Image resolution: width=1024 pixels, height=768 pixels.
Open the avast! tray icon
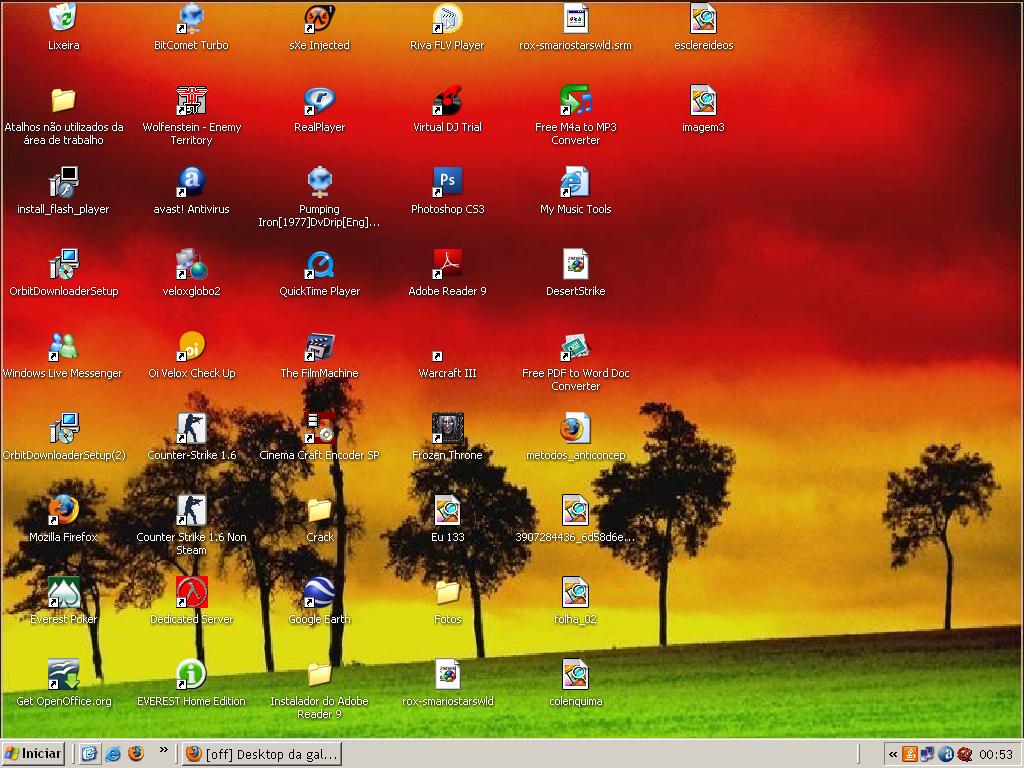tap(946, 754)
